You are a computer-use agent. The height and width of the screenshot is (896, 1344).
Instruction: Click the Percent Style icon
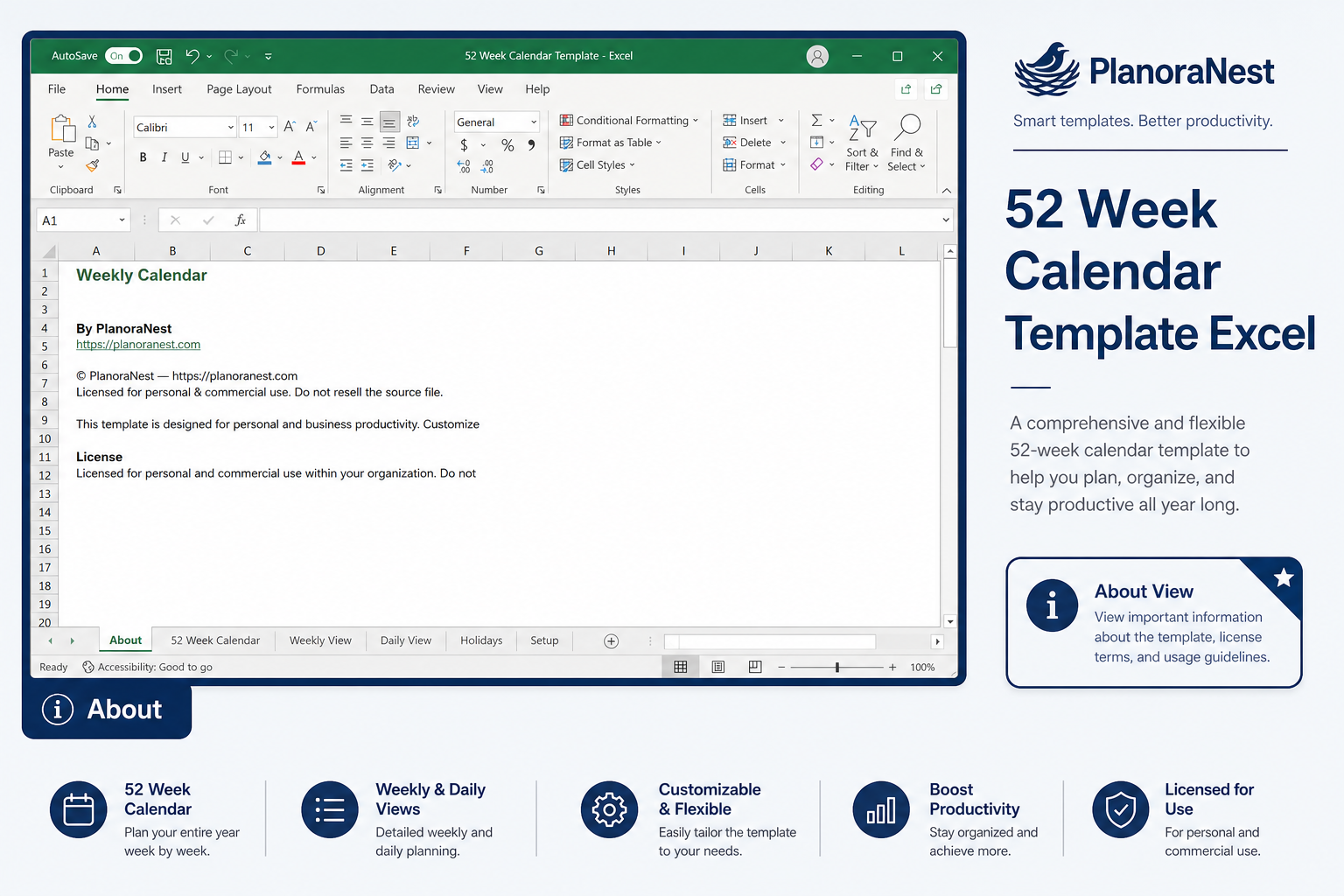pos(507,145)
